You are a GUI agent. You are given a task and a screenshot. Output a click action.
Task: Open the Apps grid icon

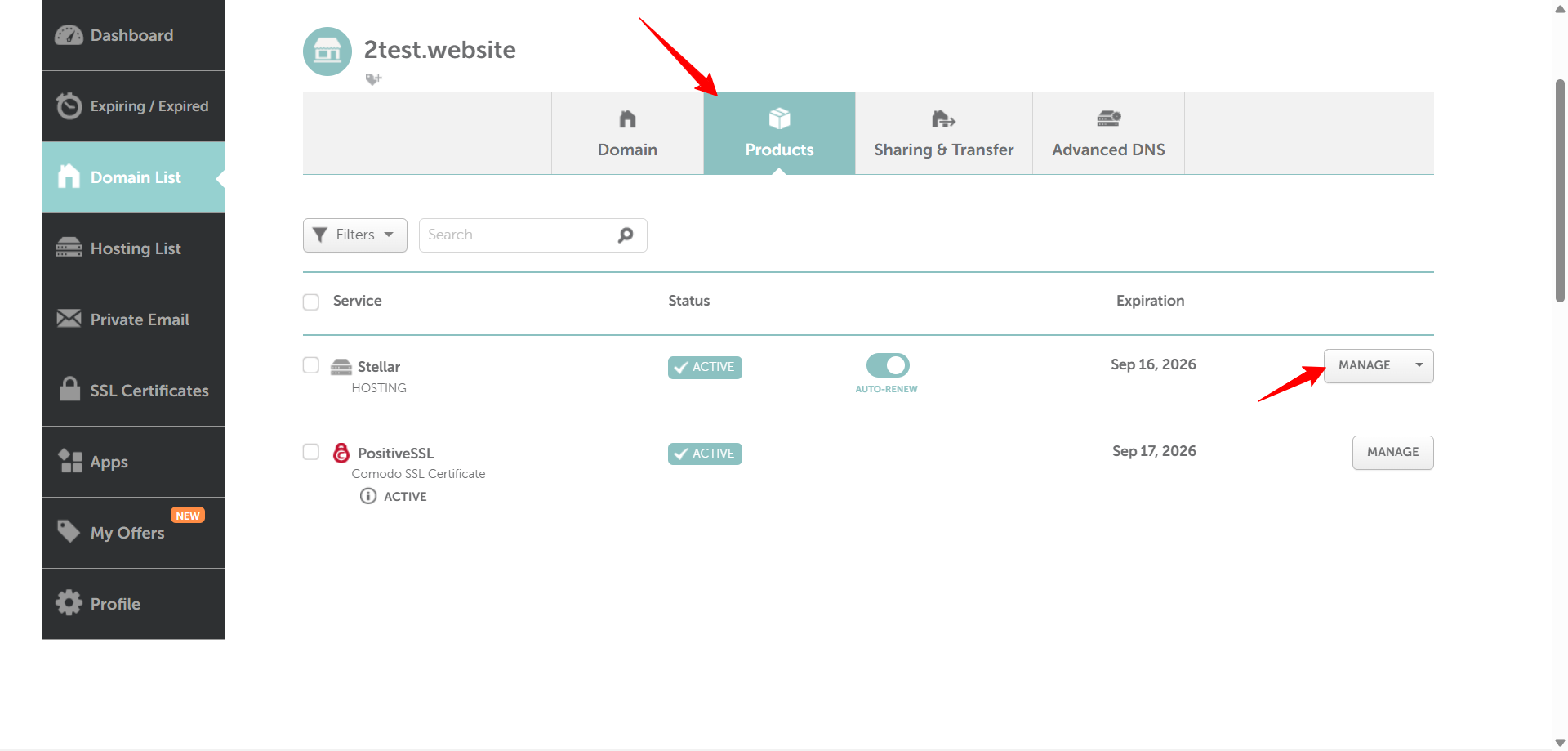pos(70,461)
